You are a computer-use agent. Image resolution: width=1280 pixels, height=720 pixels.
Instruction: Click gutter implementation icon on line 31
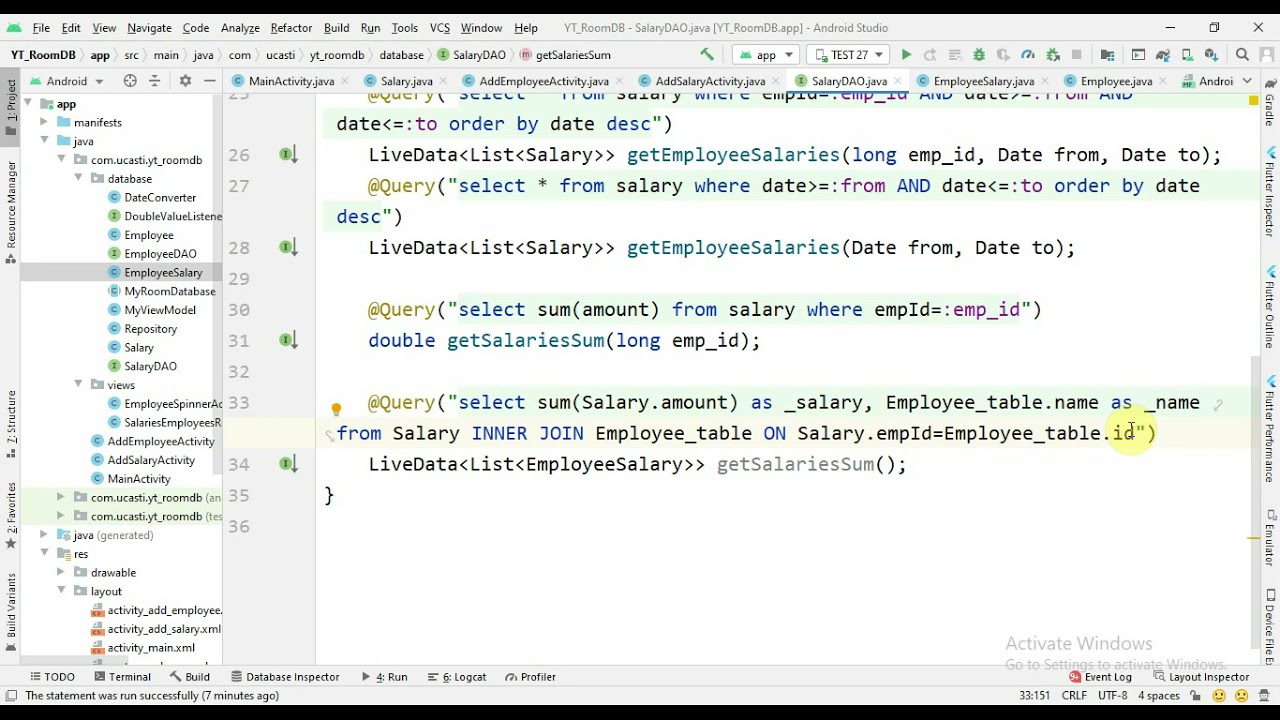click(288, 340)
